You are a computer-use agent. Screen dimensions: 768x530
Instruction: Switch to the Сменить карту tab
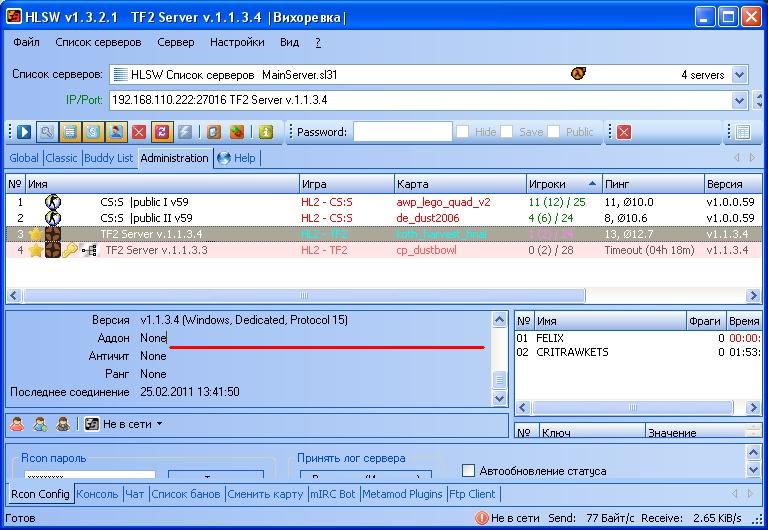tap(265, 494)
